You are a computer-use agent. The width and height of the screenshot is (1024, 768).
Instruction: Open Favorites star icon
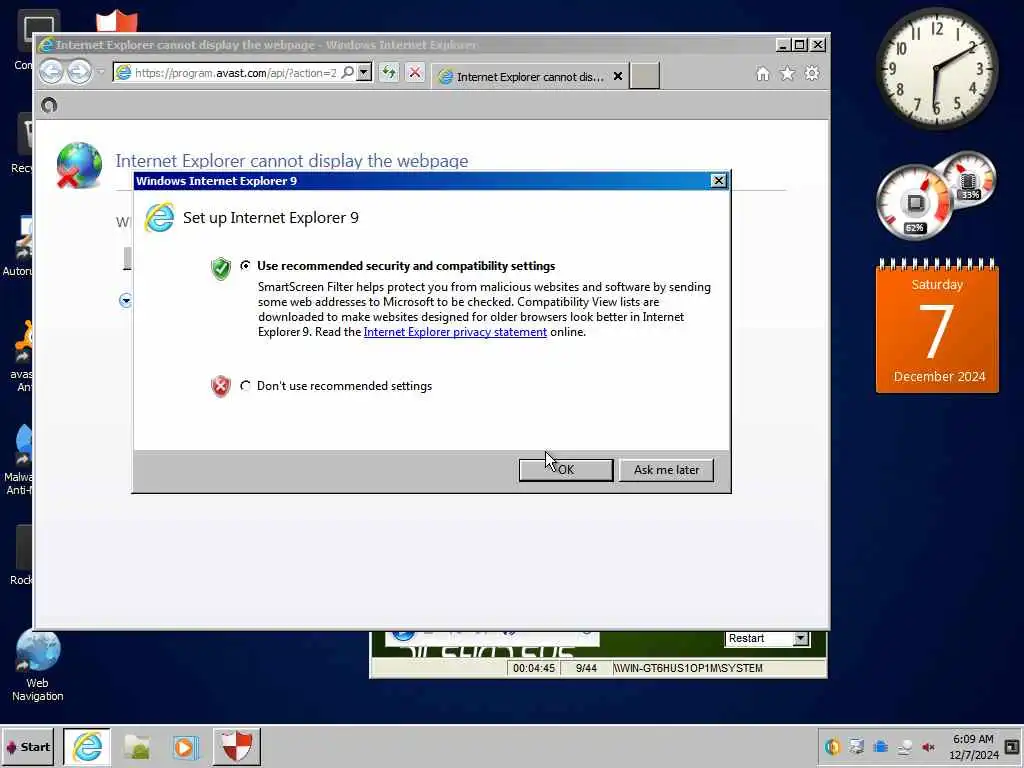pyautogui.click(x=788, y=74)
